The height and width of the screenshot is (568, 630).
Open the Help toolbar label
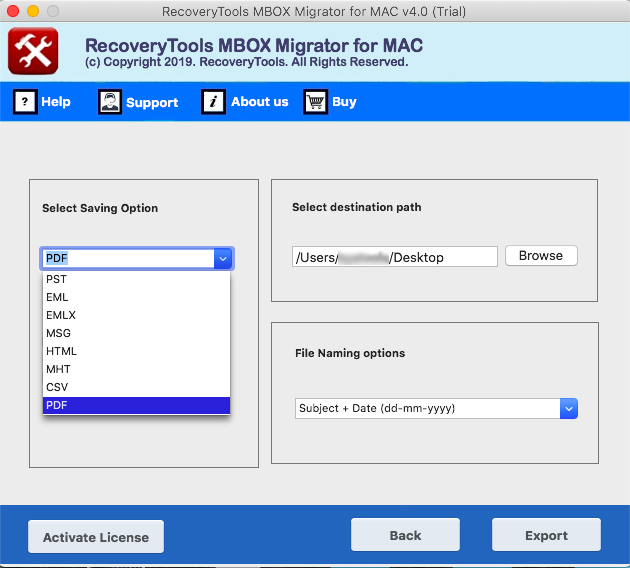[56, 102]
